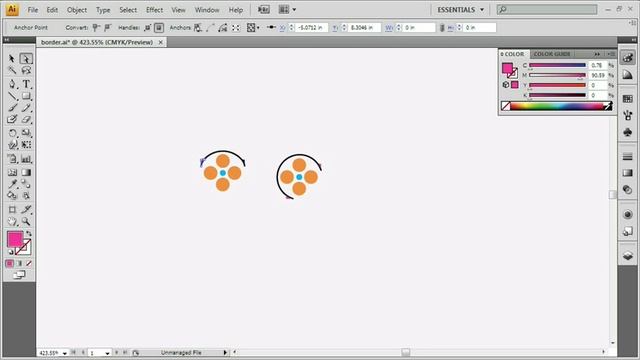640x360 pixels.
Task: Set paint mode to Color below swatches
Action: [x=9, y=264]
